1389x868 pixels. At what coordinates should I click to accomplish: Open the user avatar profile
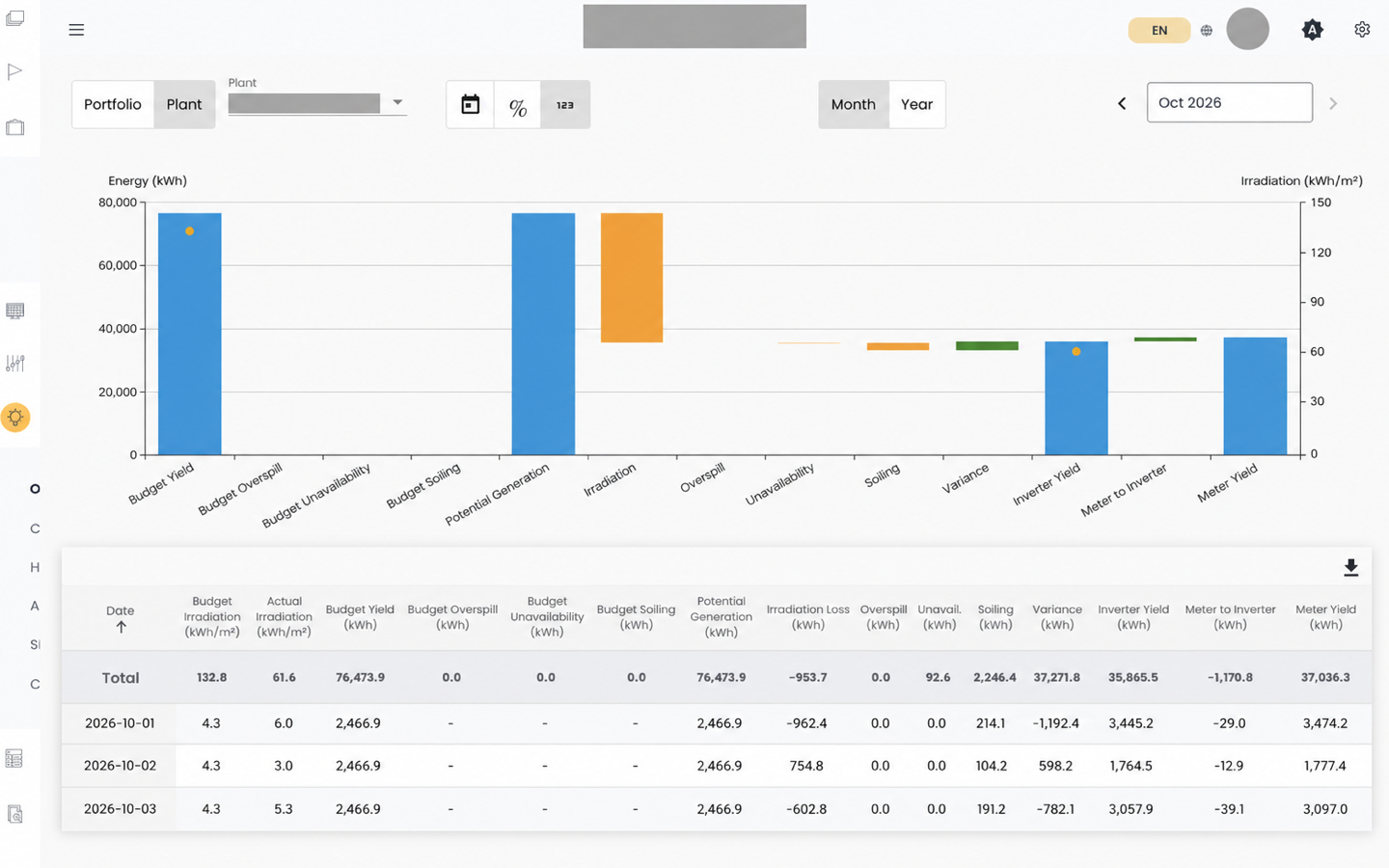pyautogui.click(x=1247, y=29)
